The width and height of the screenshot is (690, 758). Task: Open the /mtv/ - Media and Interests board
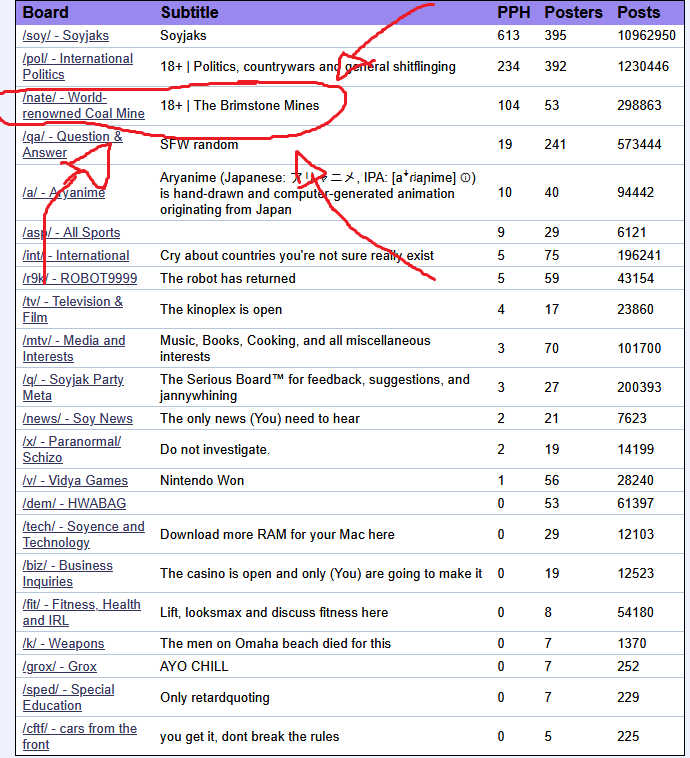74,349
